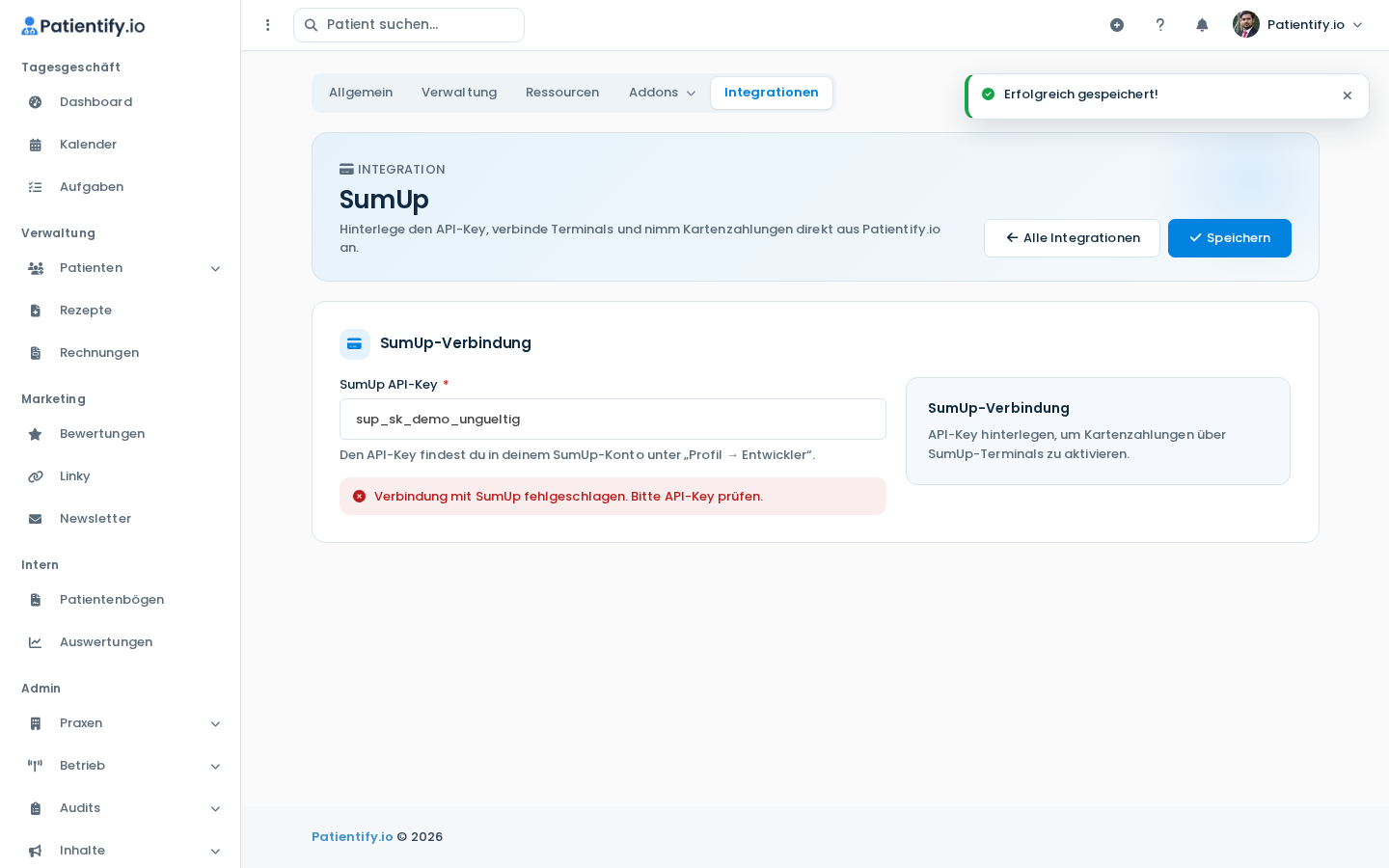1389x868 pixels.
Task: Click the Kalender calendar icon
Action: click(x=36, y=145)
